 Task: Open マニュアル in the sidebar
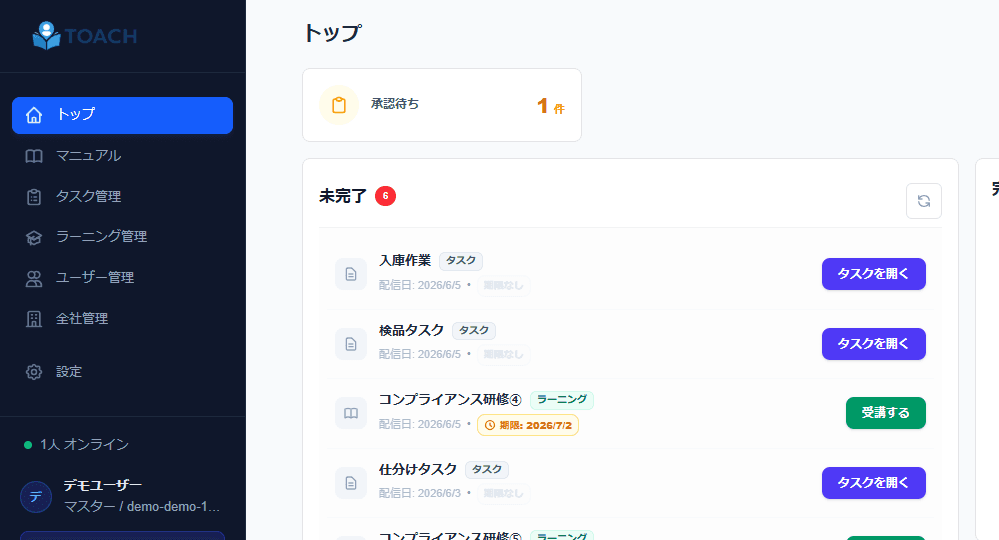[122, 156]
